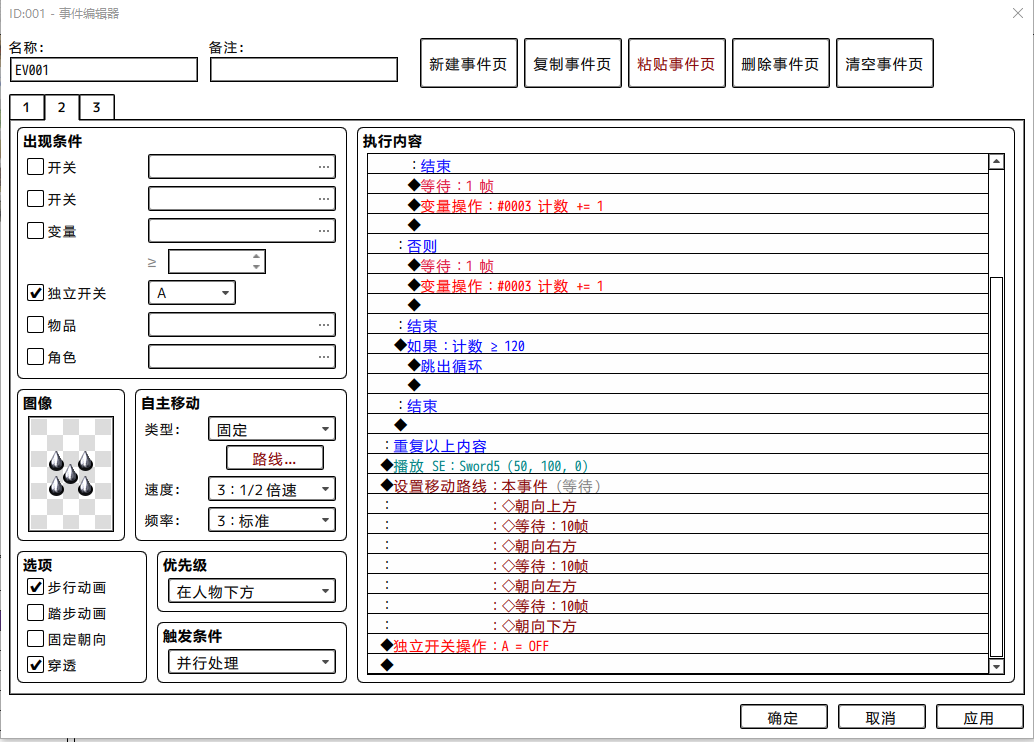Close the 事件编辑器 window
Screen dimensions: 1034x742
(1018, 13)
